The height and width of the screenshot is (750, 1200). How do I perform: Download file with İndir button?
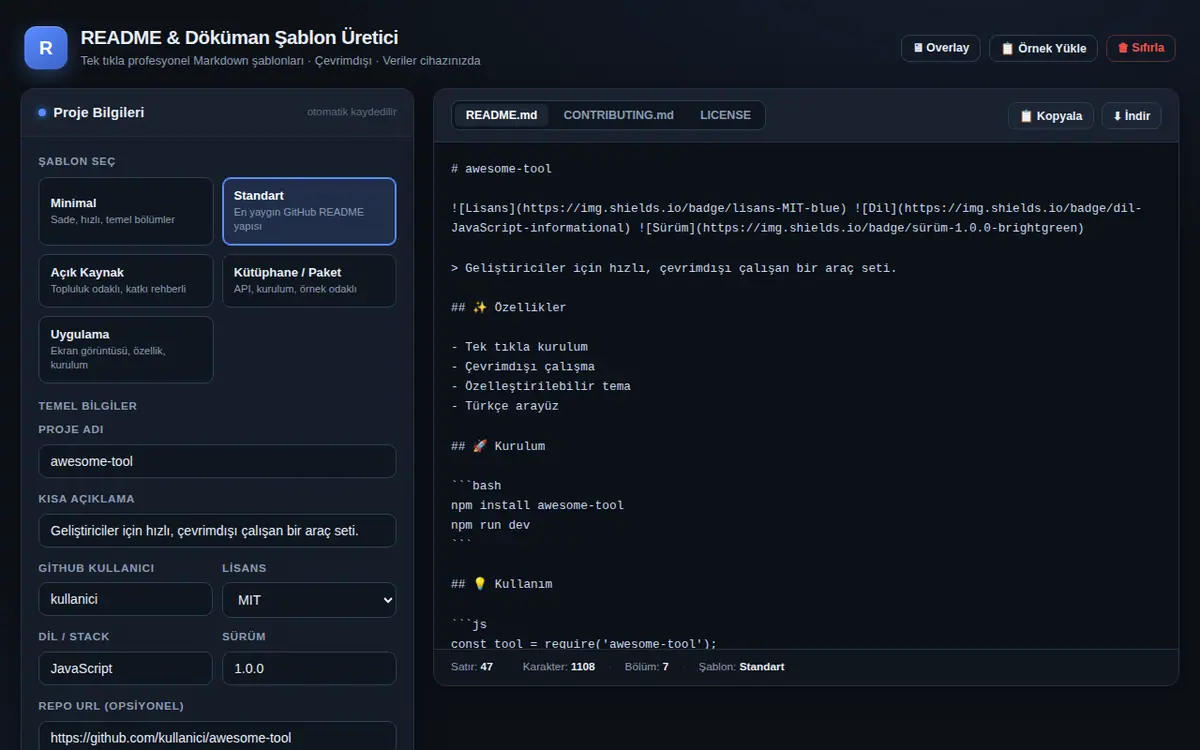tap(1132, 116)
